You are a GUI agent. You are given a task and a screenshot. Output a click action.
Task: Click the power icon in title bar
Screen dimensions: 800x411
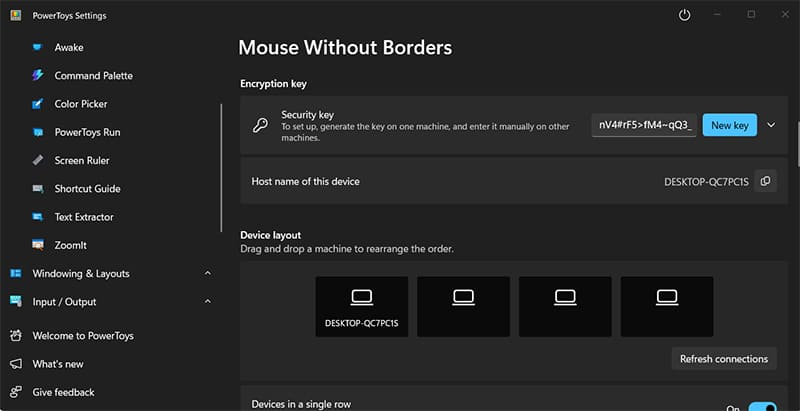tap(685, 15)
